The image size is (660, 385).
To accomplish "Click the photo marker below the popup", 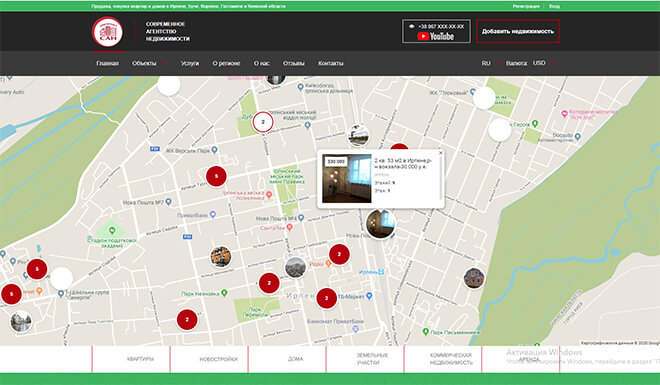I will (x=381, y=224).
